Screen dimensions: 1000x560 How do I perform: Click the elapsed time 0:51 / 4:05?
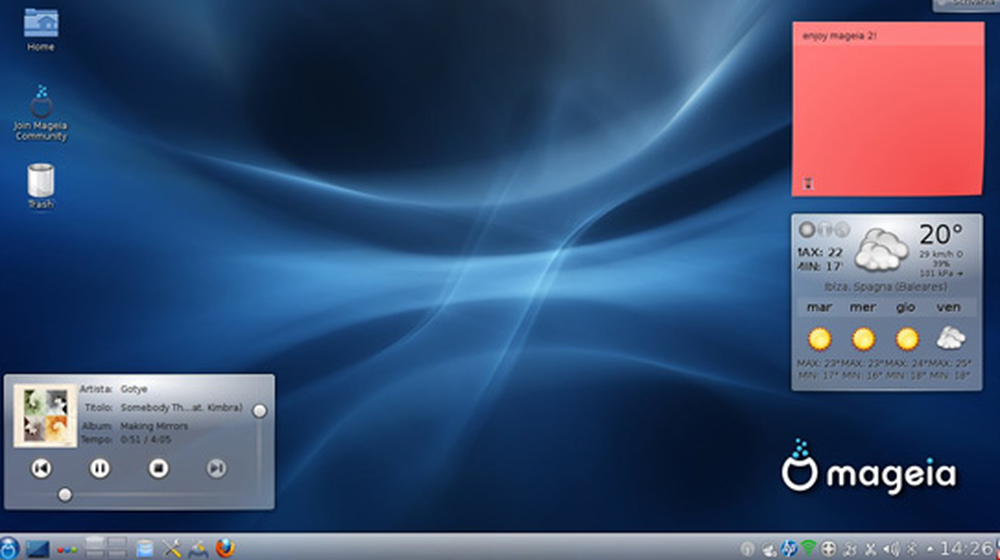pos(145,439)
